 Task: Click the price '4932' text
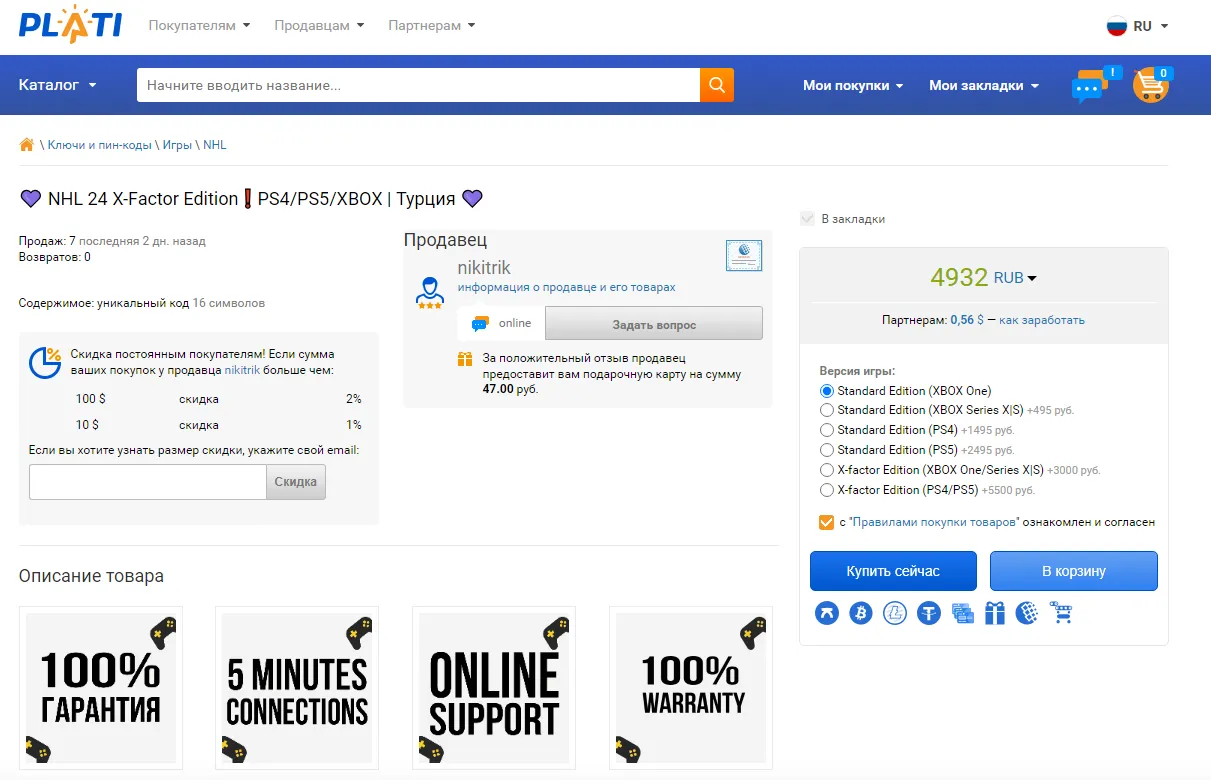959,277
